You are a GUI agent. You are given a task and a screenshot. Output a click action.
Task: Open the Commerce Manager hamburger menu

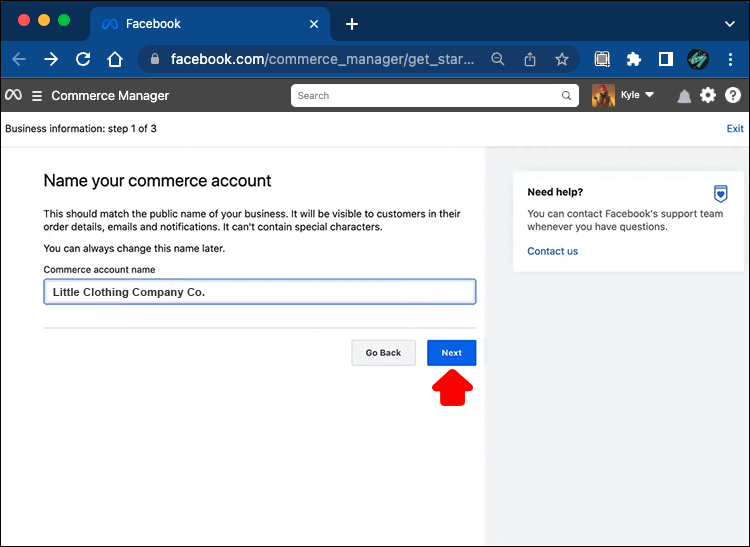click(x=37, y=96)
